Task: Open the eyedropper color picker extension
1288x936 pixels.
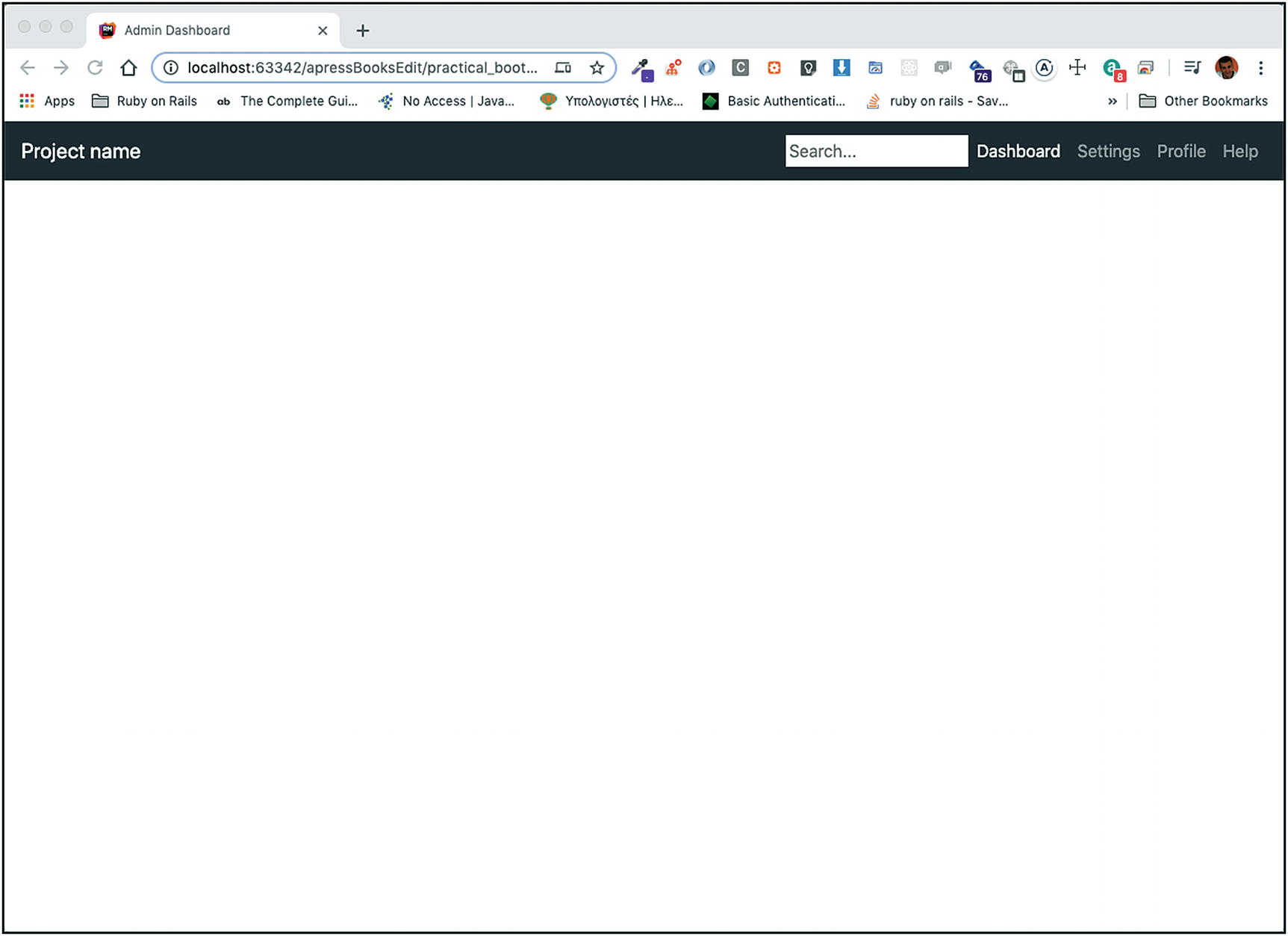Action: click(641, 69)
